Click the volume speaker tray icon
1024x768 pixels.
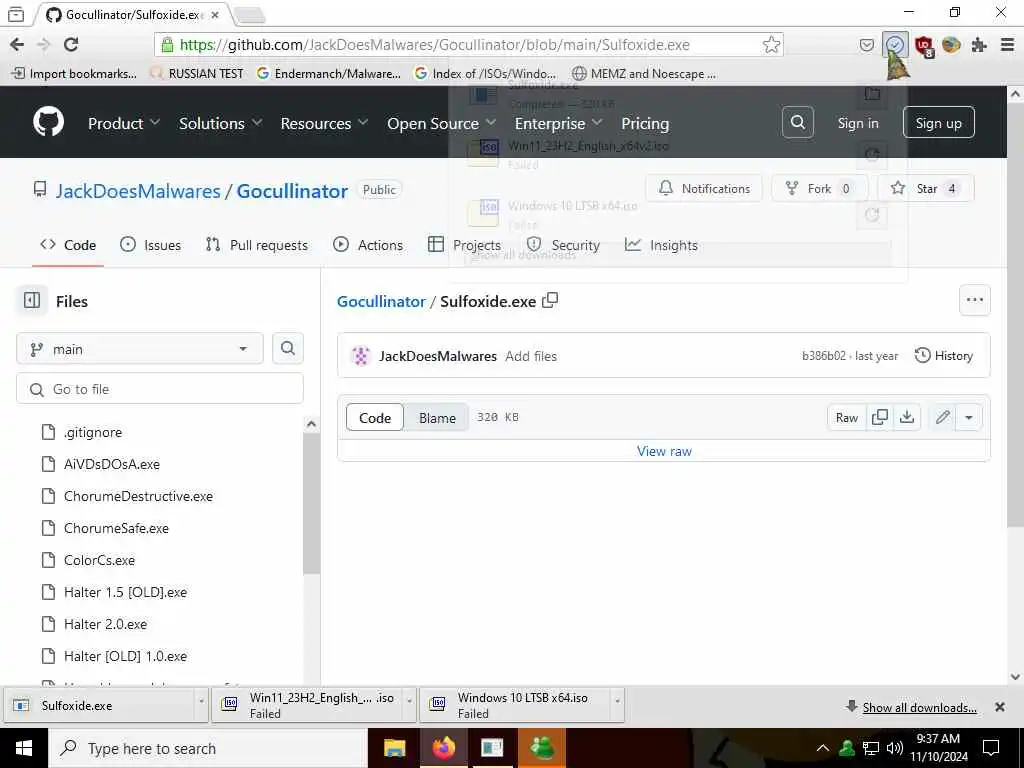click(x=895, y=748)
